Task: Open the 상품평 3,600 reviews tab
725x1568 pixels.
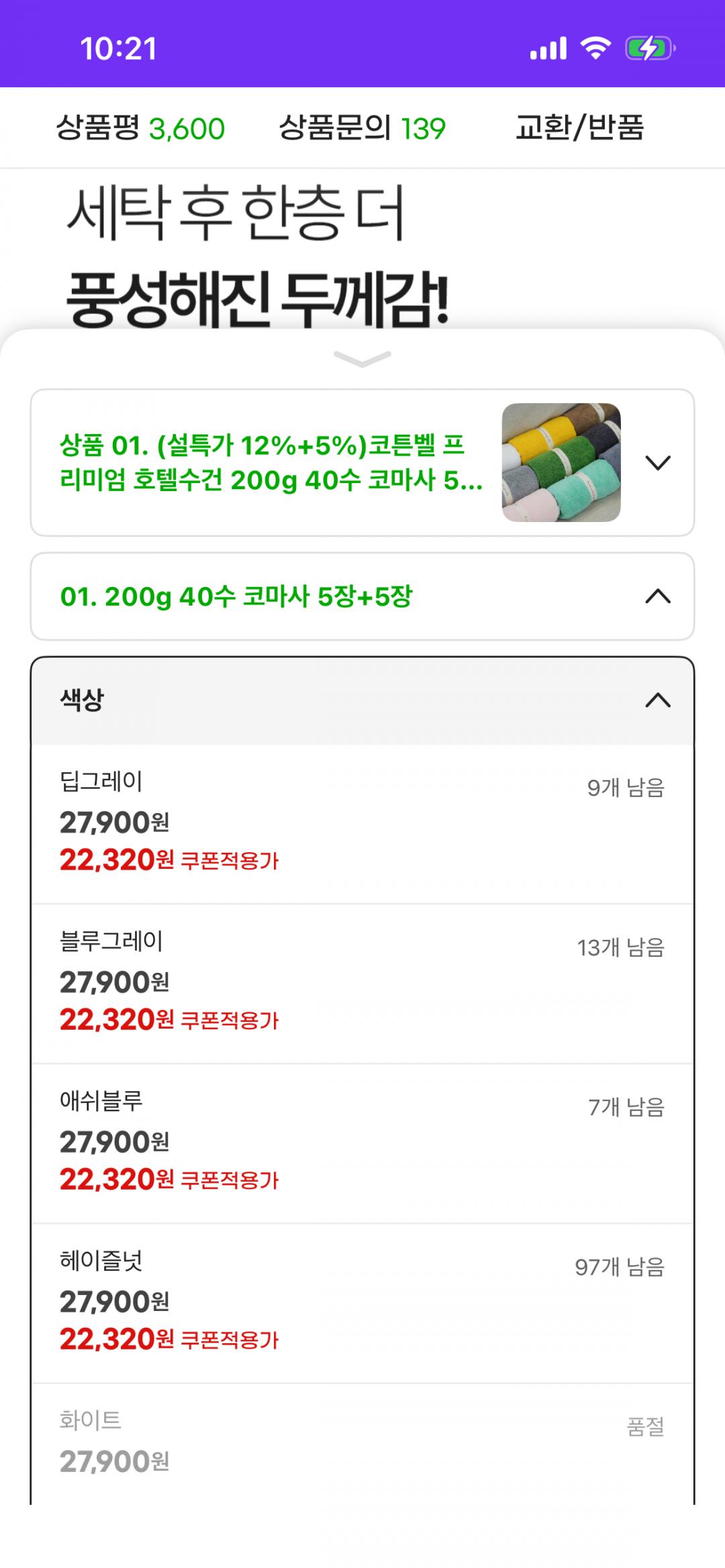Action: pos(140,127)
